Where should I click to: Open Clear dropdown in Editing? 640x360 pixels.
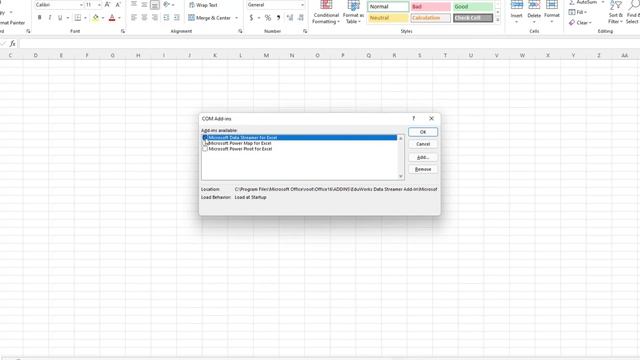[x=580, y=22]
